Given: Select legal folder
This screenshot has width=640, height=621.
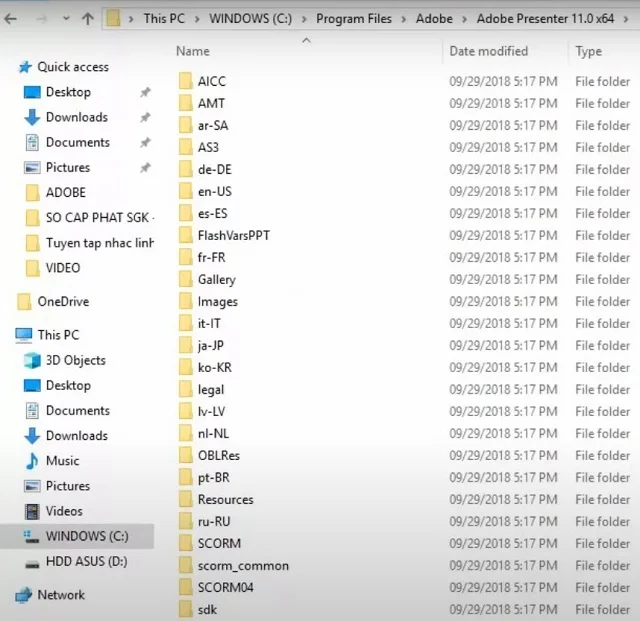Looking at the screenshot, I should (x=202, y=390).
